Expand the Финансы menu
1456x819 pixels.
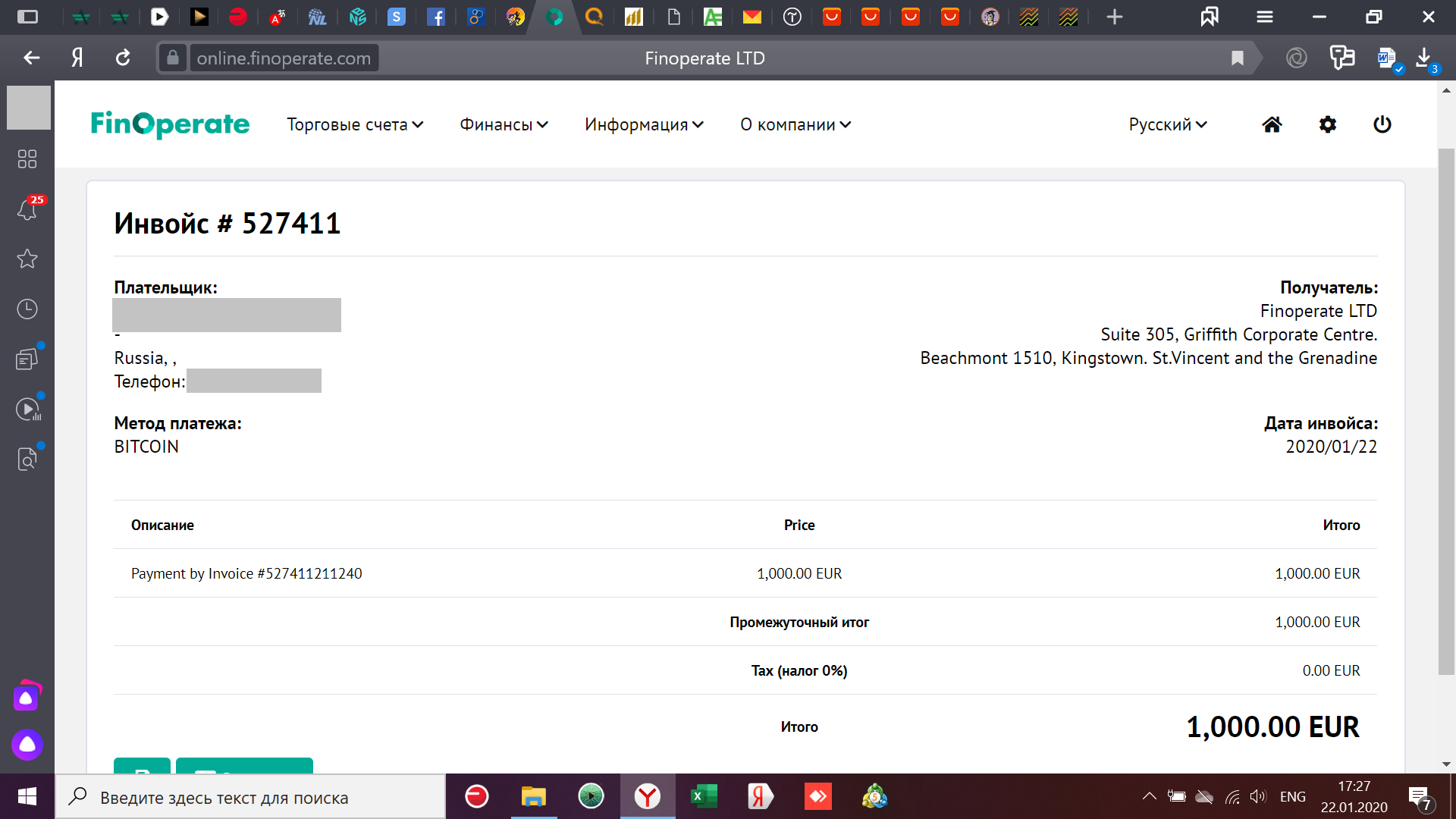click(504, 124)
